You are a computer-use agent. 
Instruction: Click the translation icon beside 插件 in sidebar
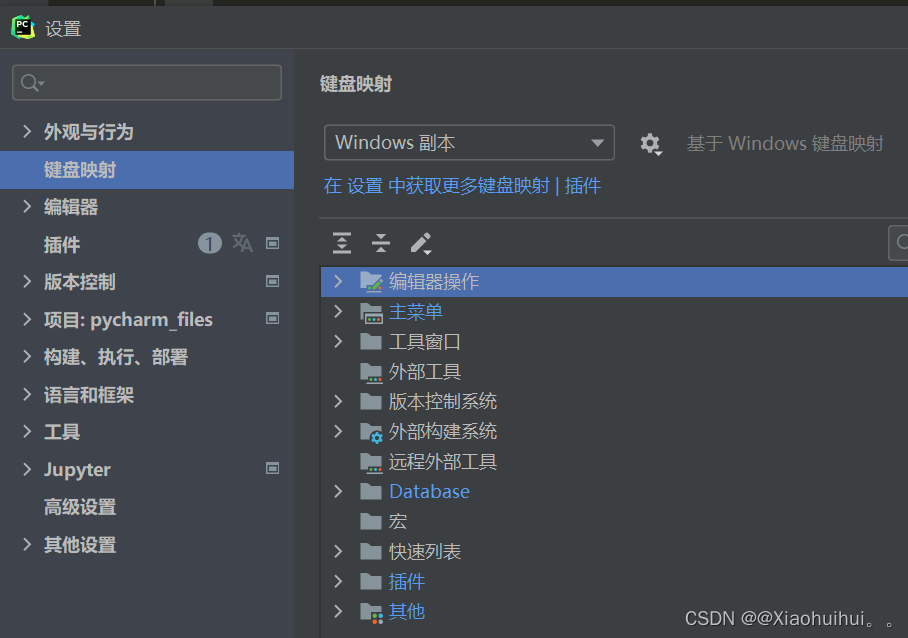click(241, 243)
